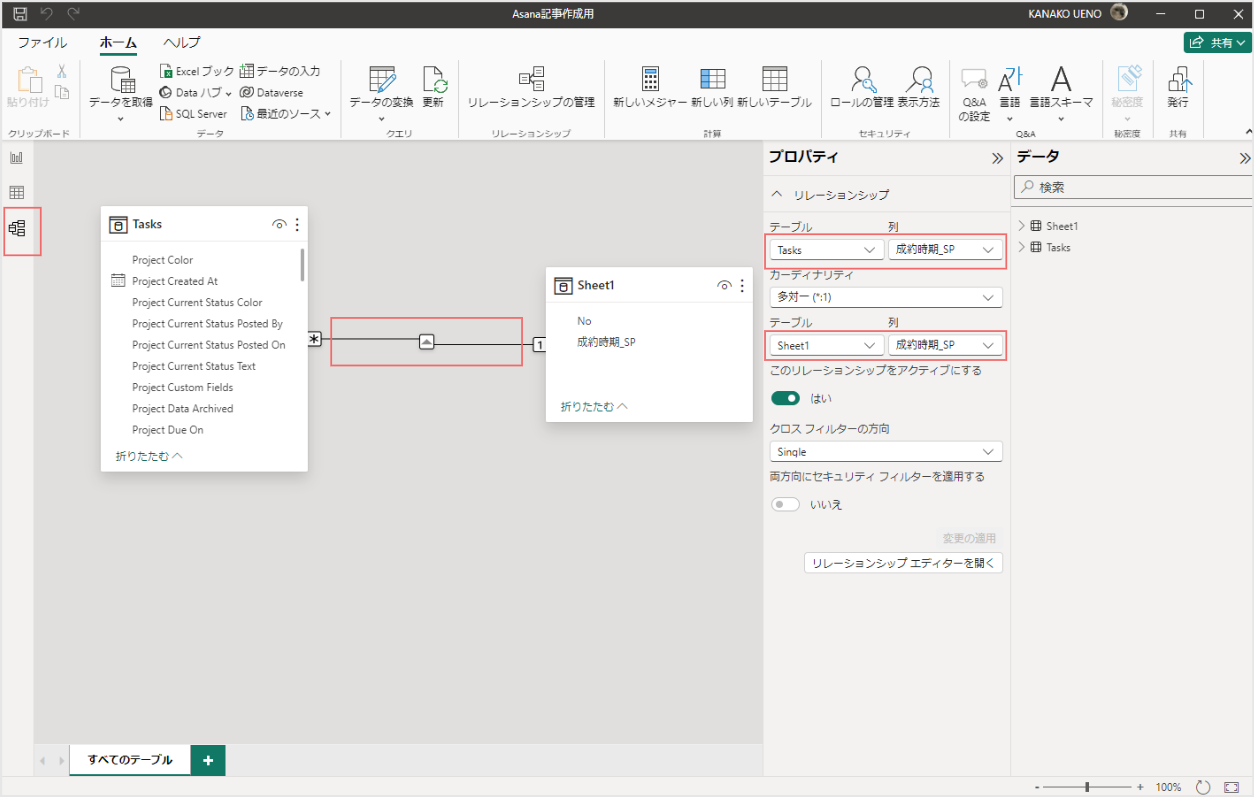The image size is (1254, 797).
Task: Click the Dataverse source button
Action: coord(272,92)
